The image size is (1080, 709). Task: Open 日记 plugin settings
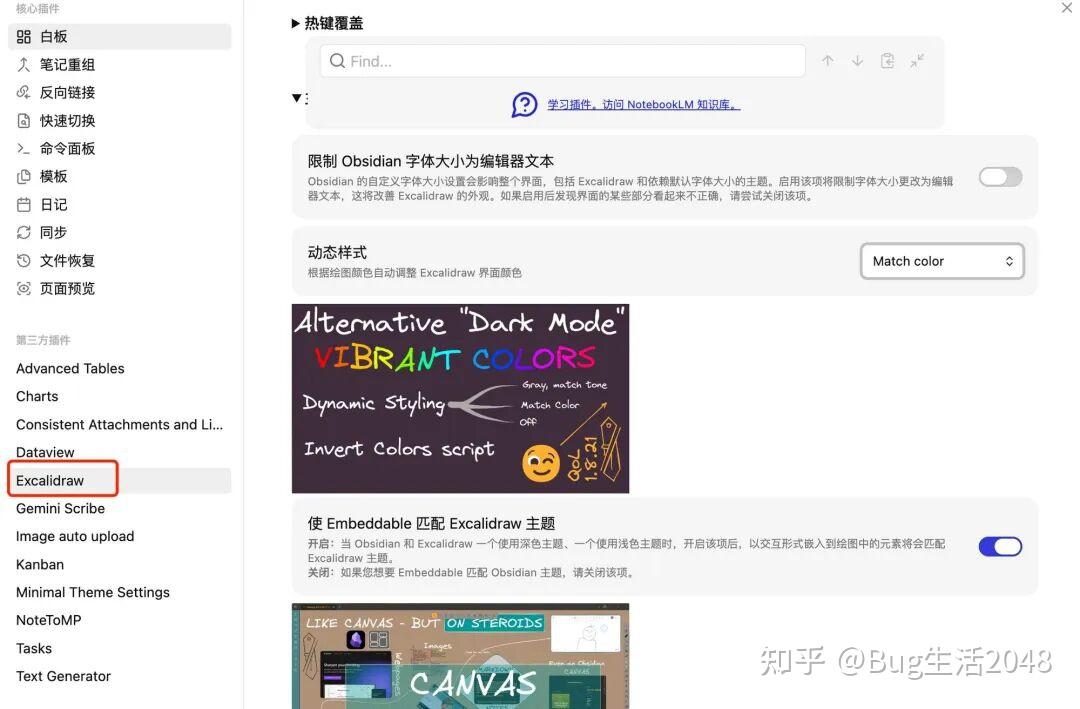[x=120, y=205]
